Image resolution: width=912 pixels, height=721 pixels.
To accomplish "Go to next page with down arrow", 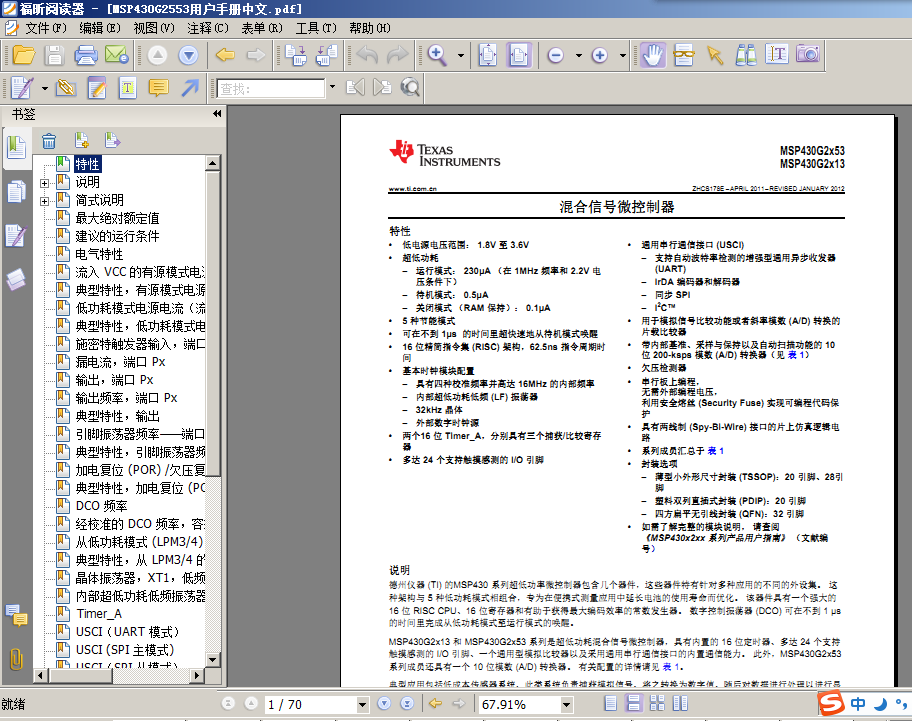I will (188, 55).
